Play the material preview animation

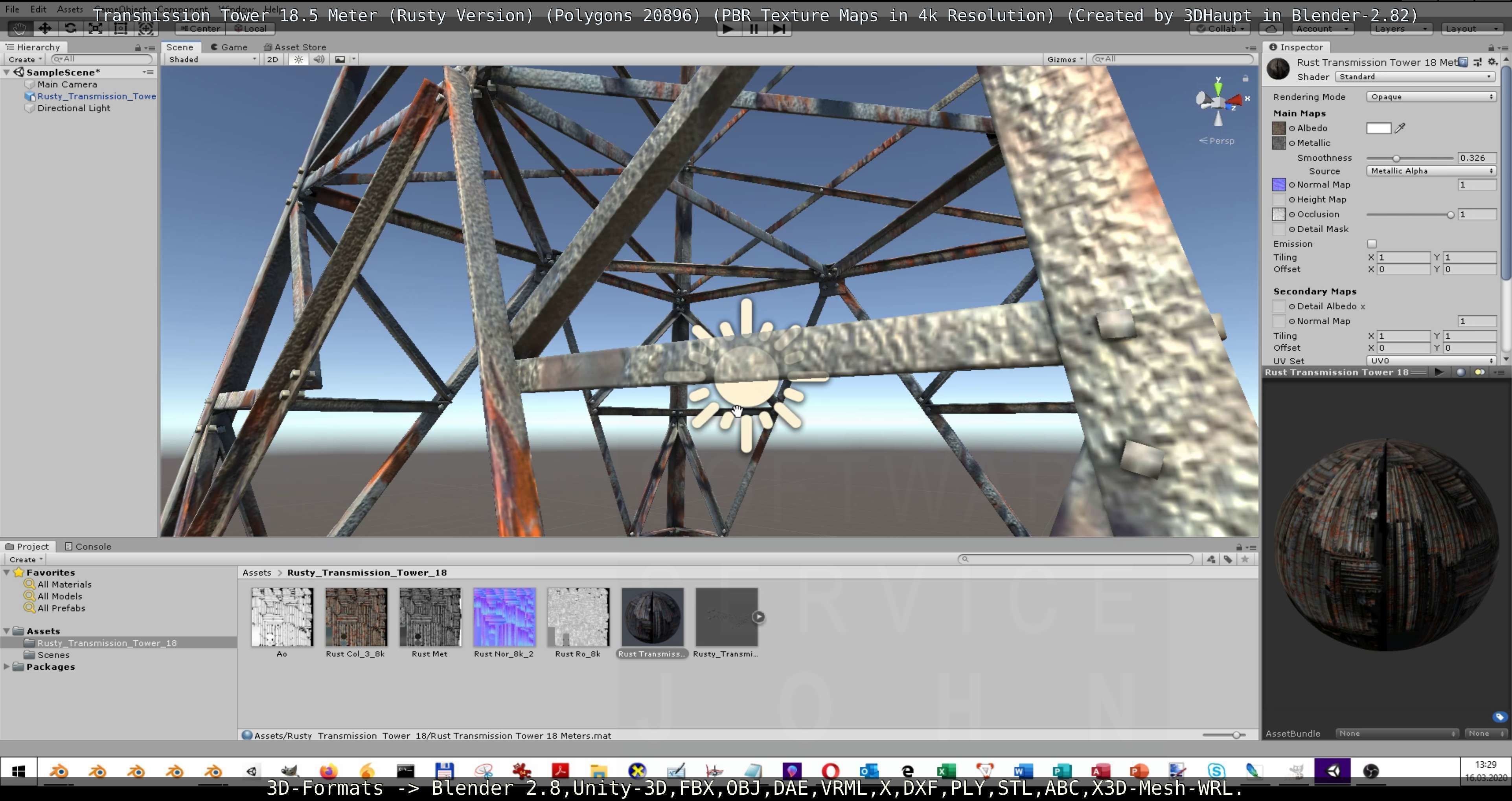1439,372
